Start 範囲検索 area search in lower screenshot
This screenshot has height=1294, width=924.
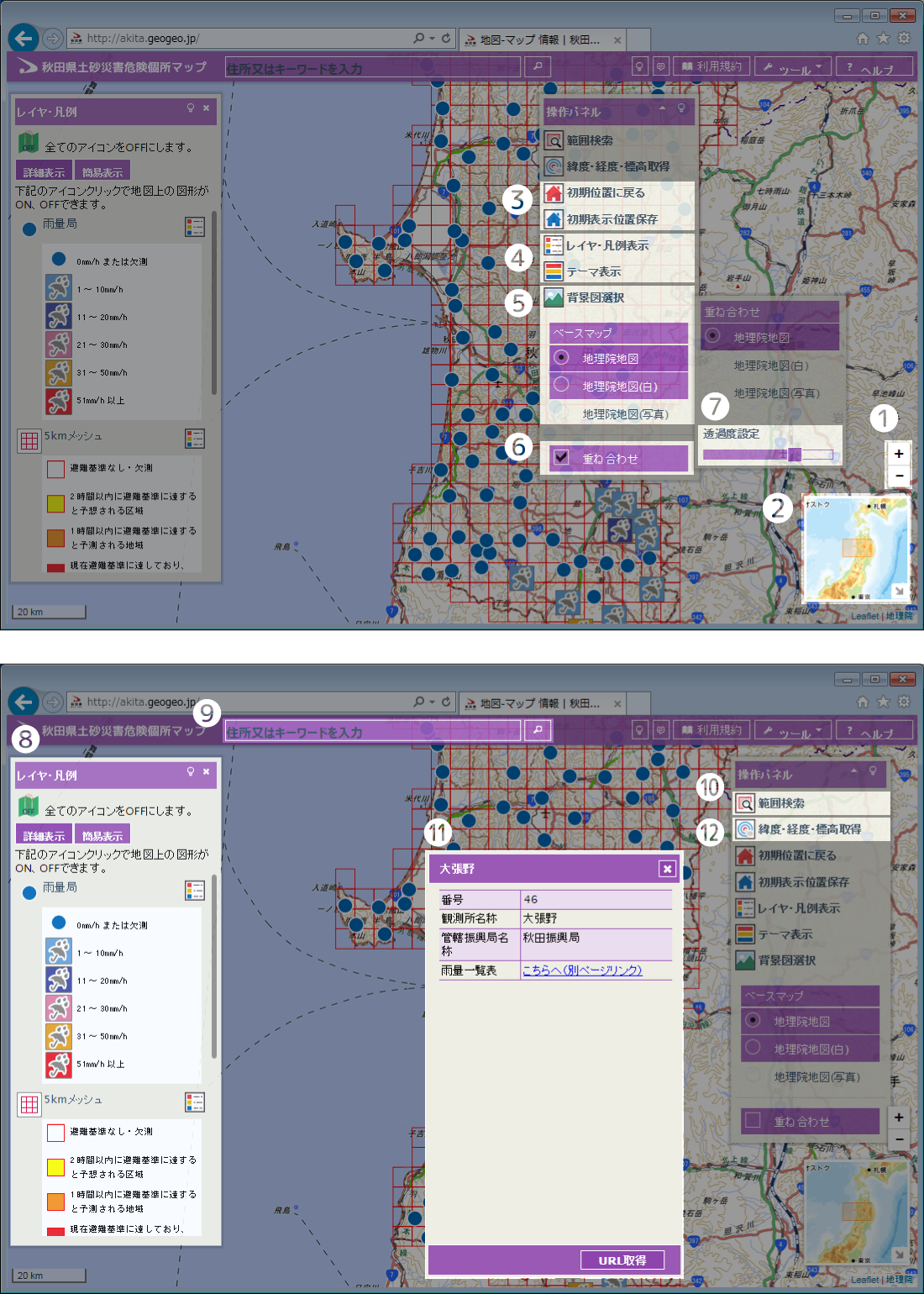[811, 803]
